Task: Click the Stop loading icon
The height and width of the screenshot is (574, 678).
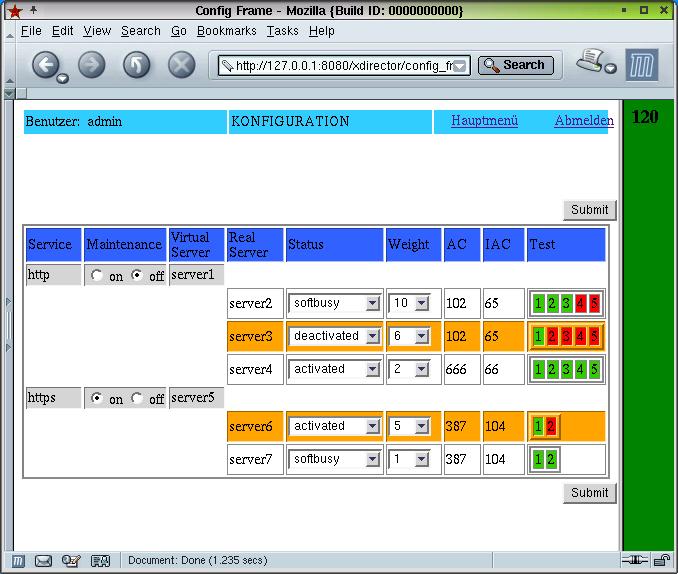Action: click(x=181, y=66)
